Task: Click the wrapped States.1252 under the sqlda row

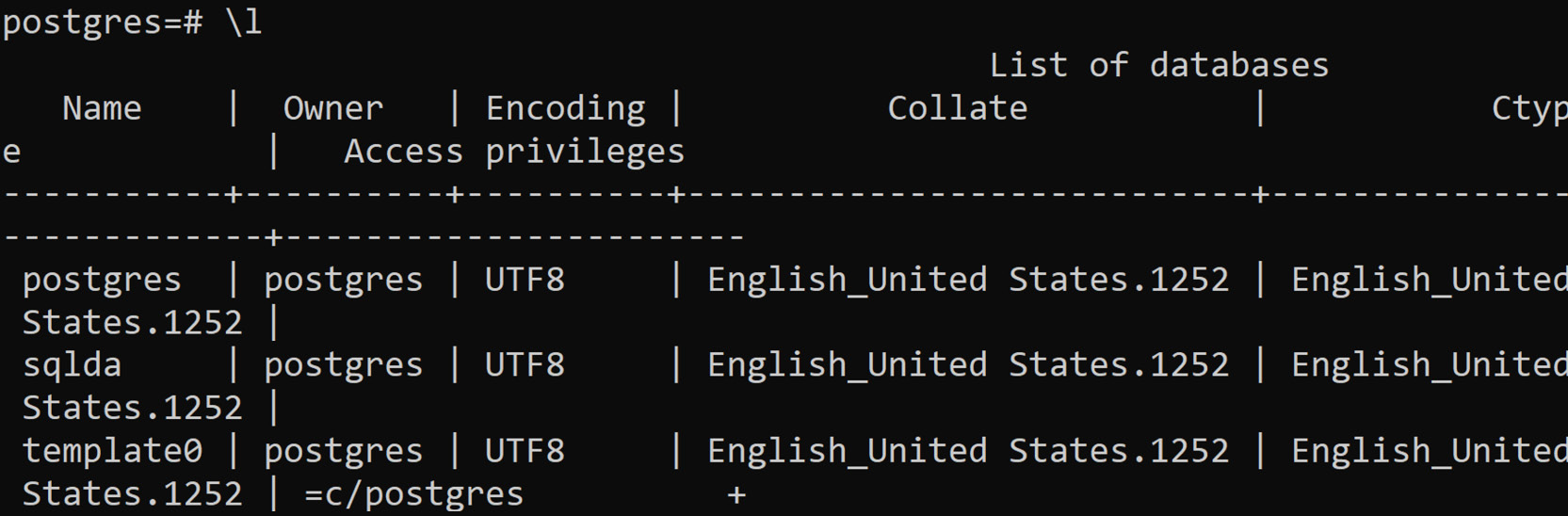Action: (132, 408)
